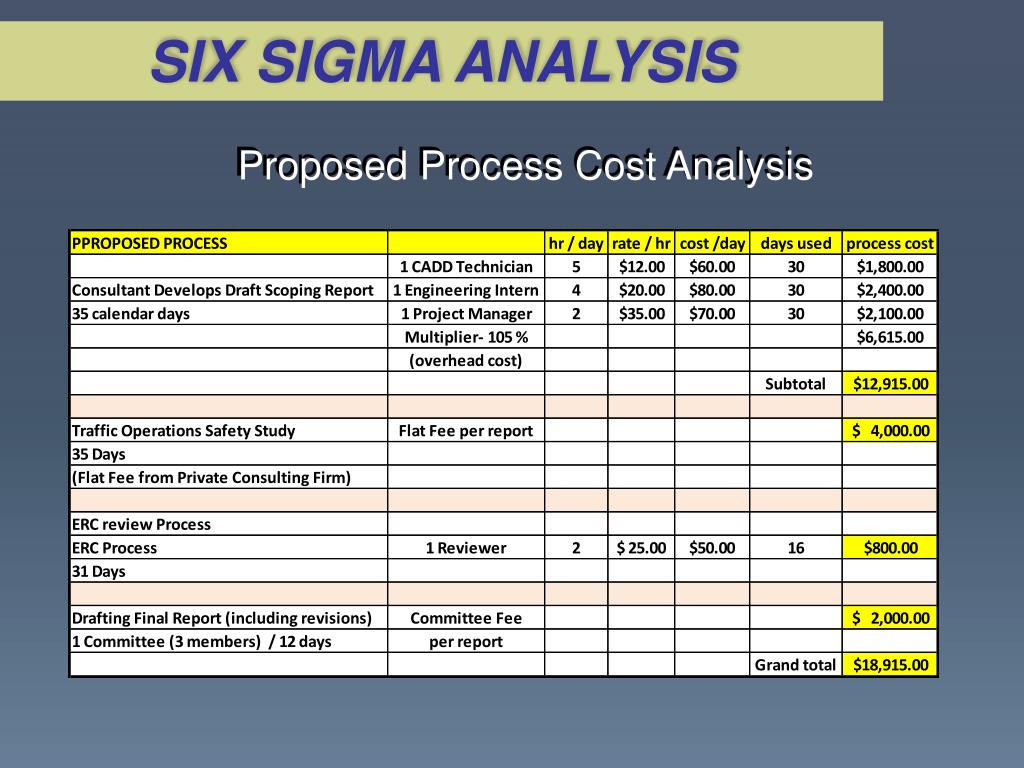
Task: Click the '$50.00' reviewer cost per day cell
Action: click(x=712, y=548)
